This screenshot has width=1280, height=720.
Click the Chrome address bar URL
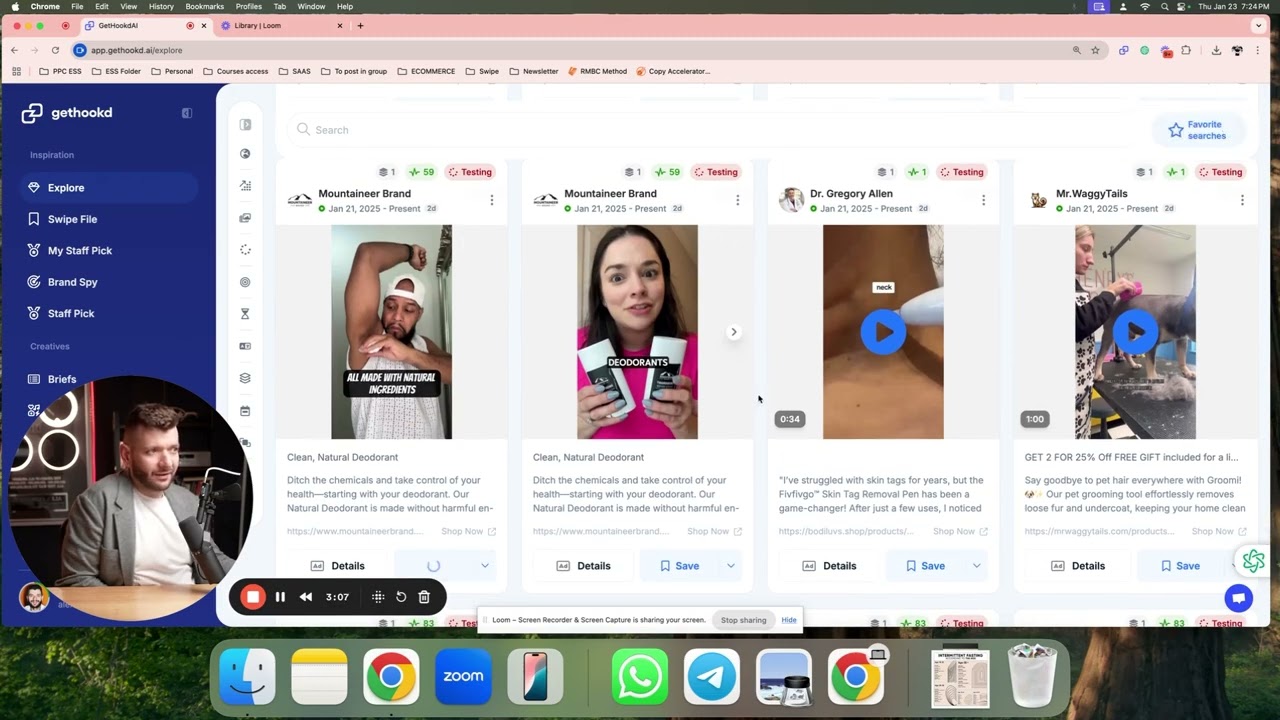[x=137, y=50]
